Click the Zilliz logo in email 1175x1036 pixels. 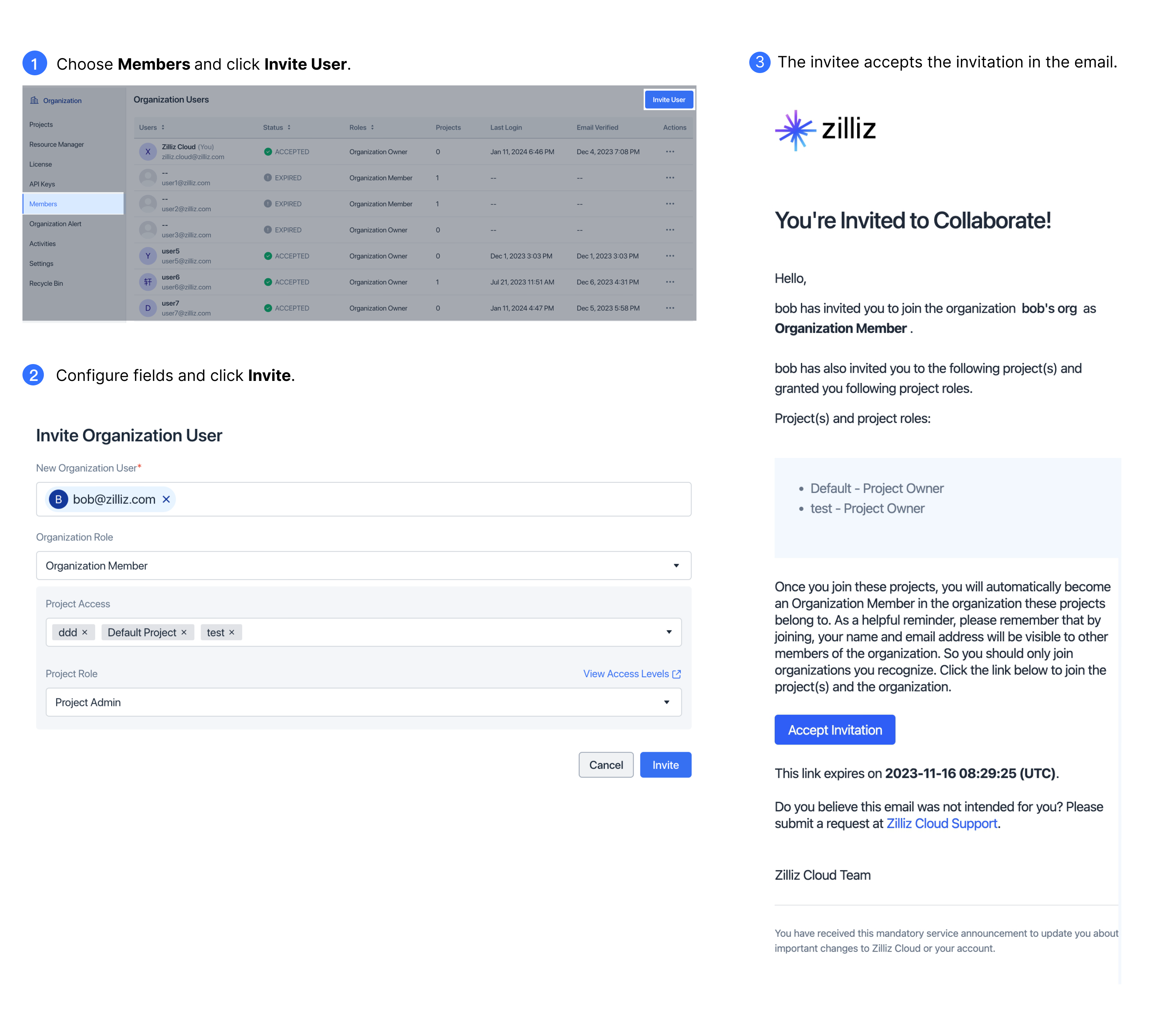point(826,130)
